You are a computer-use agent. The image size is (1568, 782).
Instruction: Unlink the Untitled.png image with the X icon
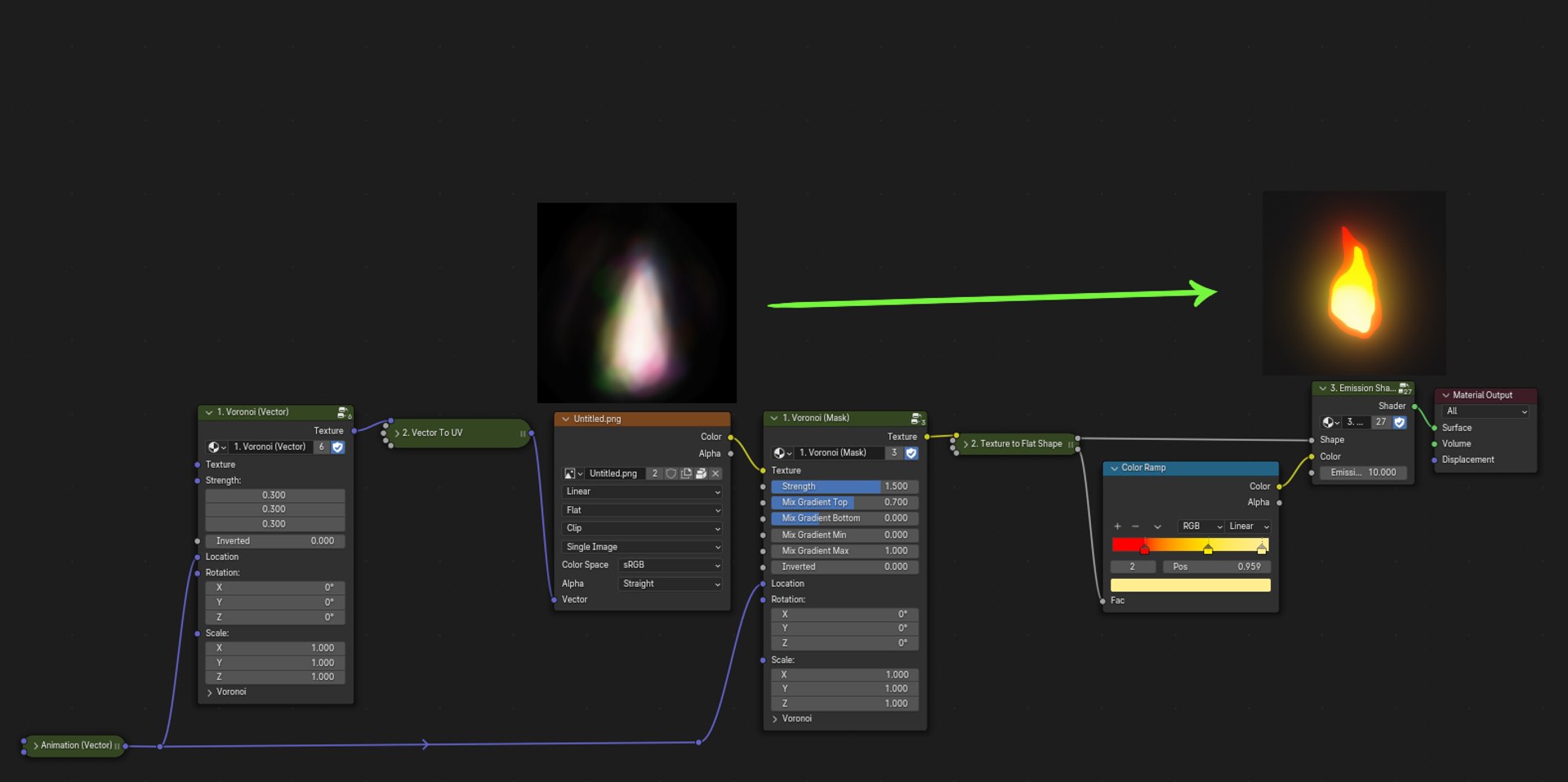715,473
